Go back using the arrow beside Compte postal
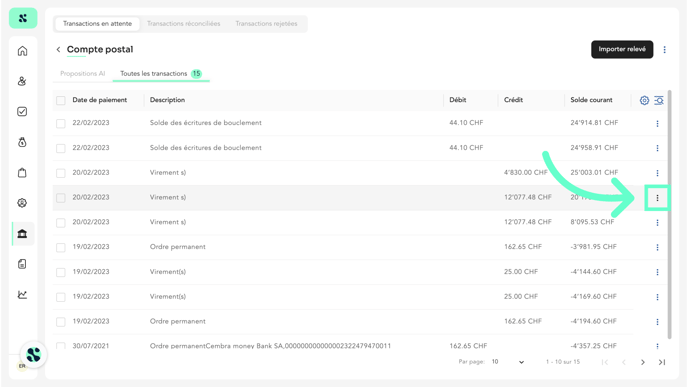This screenshot has height=387, width=688. point(58,50)
